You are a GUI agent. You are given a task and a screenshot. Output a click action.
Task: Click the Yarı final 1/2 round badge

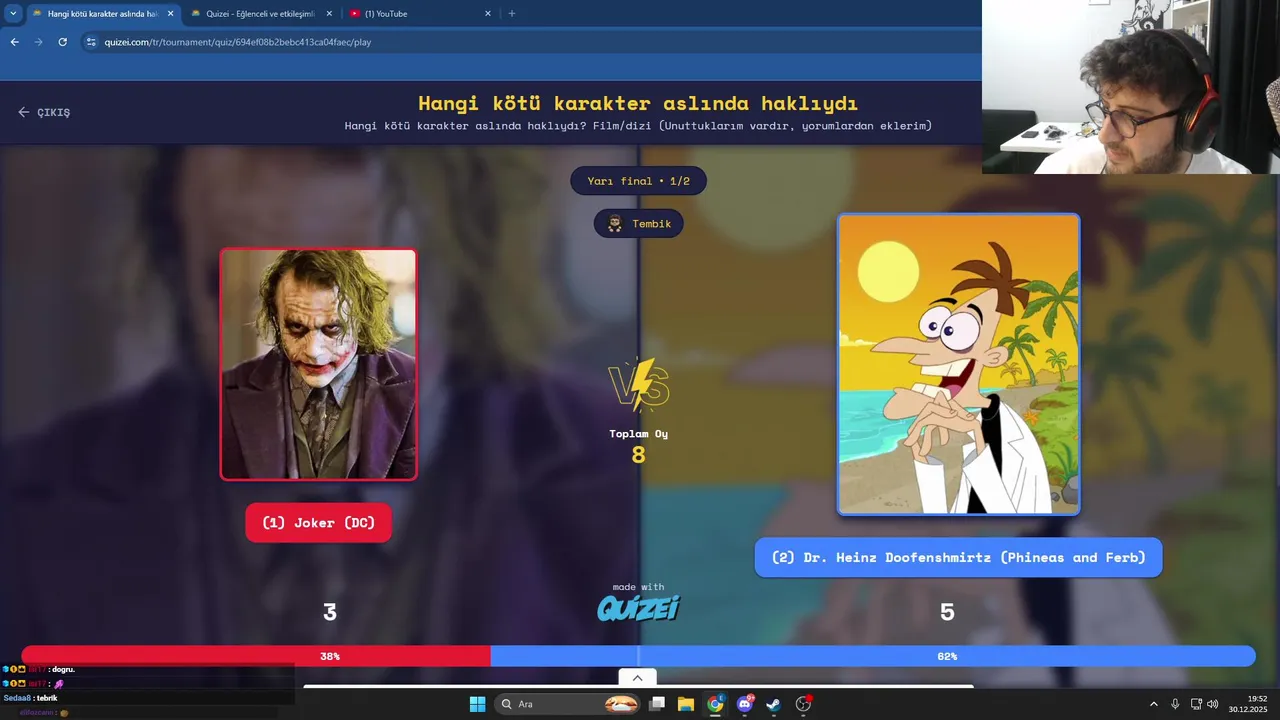coord(638,181)
